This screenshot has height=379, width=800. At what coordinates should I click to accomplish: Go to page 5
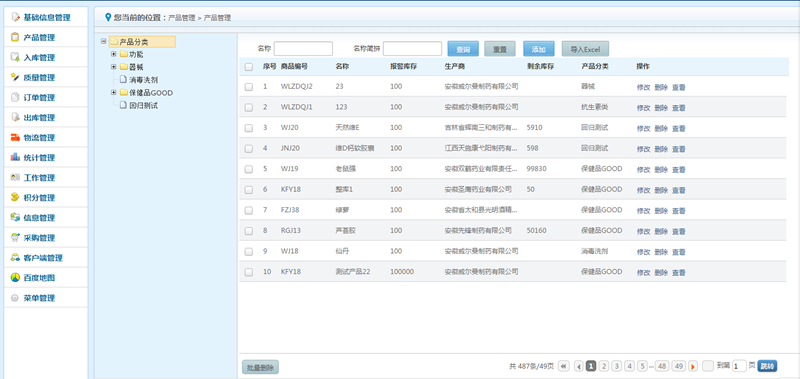point(642,366)
